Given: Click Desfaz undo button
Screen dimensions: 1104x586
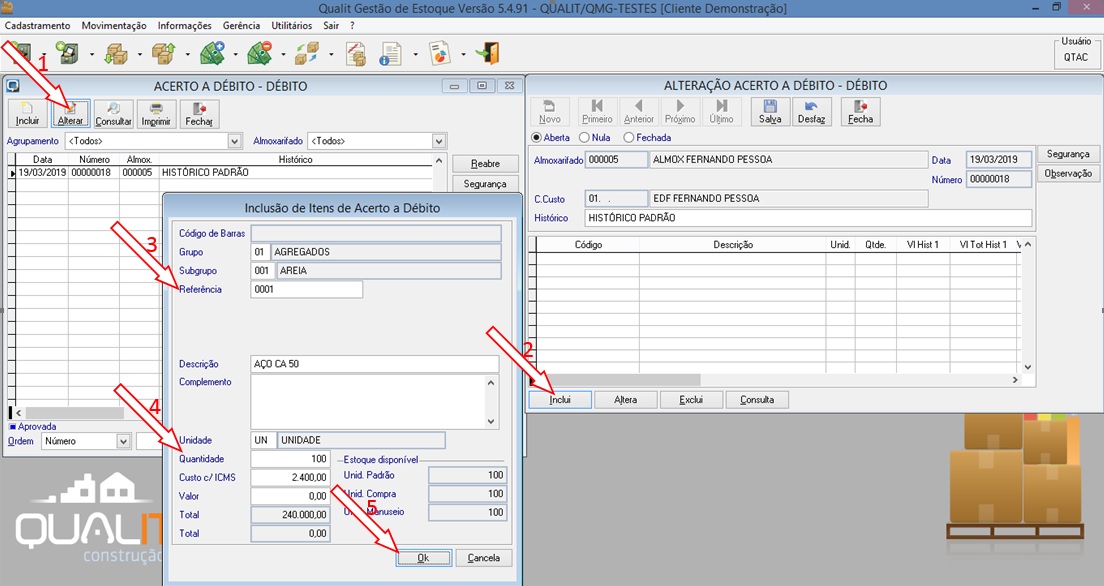Looking at the screenshot, I should pos(811,111).
